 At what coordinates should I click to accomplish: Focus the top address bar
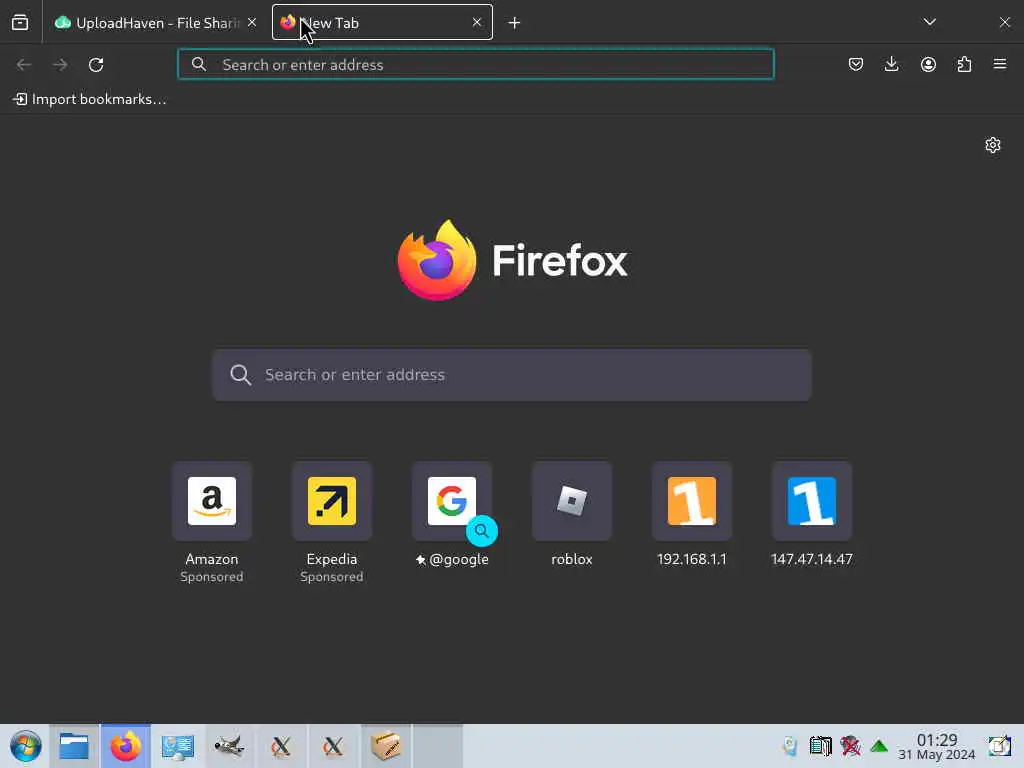[x=476, y=65]
